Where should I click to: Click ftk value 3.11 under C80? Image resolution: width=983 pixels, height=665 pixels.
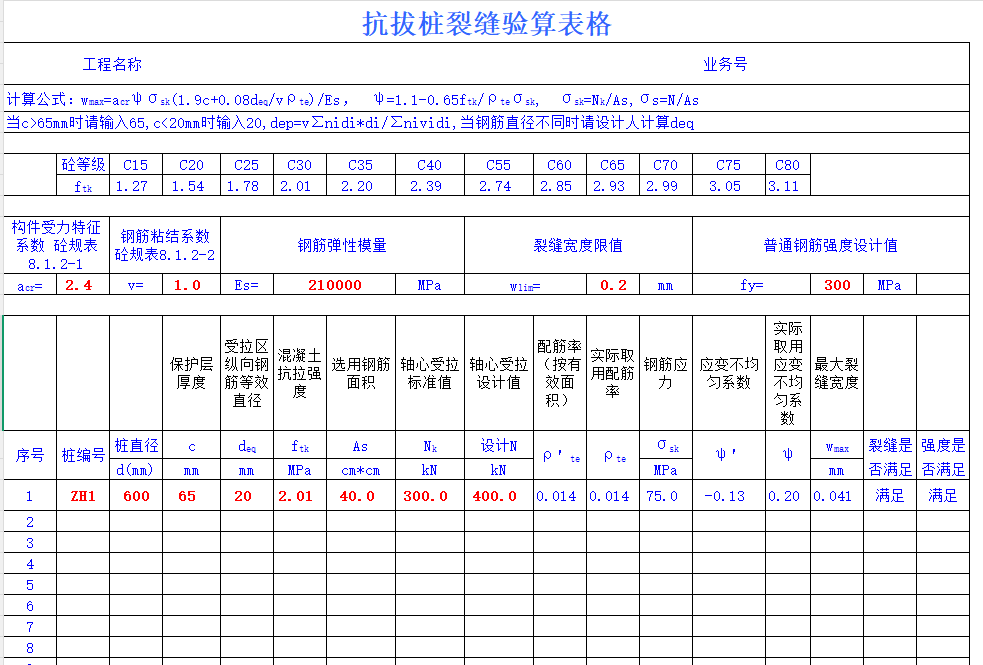(x=787, y=186)
